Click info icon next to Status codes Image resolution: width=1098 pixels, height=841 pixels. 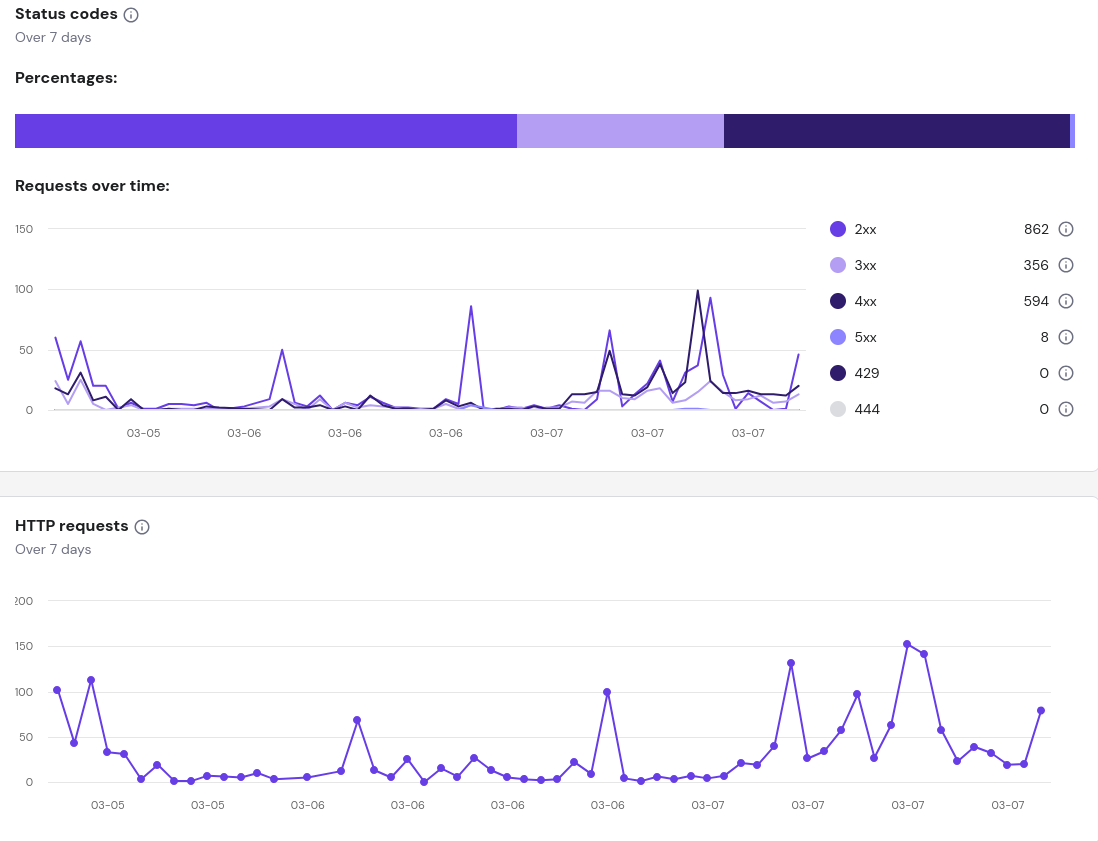point(131,15)
